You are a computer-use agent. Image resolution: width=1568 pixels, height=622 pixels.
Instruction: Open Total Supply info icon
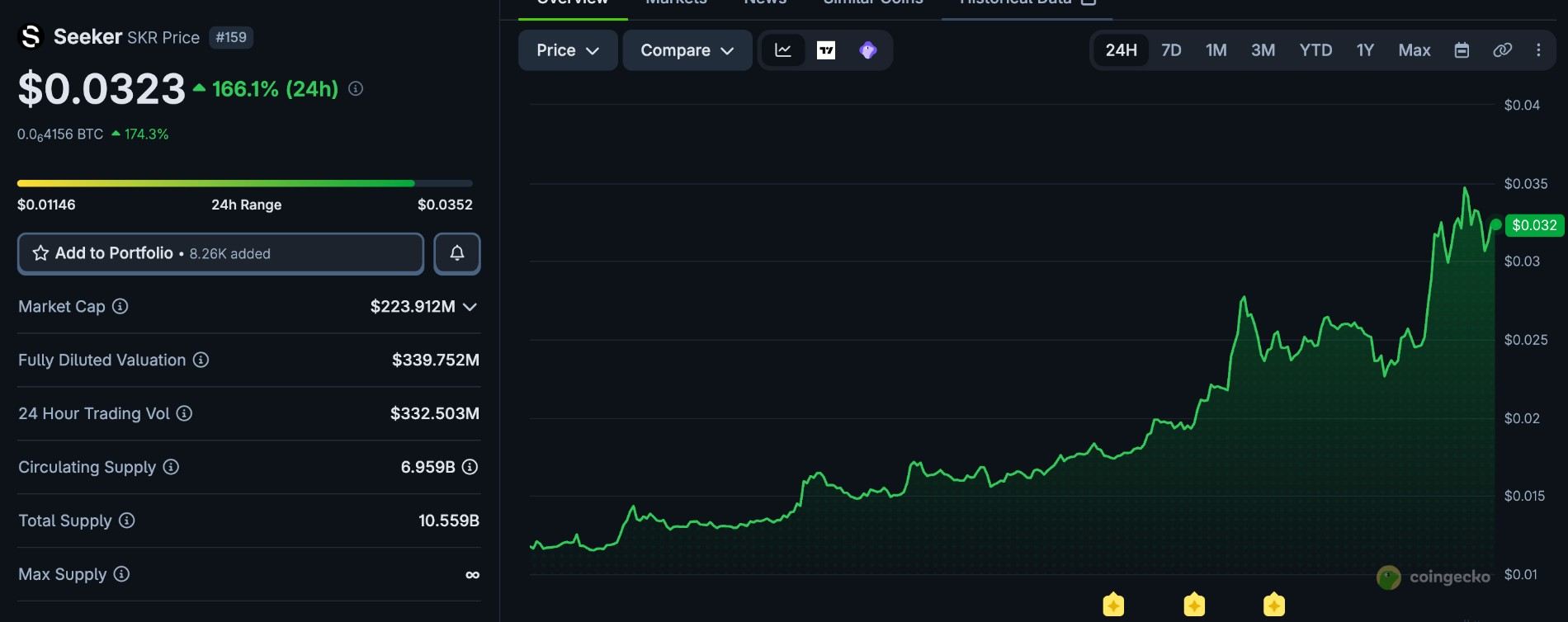126,521
